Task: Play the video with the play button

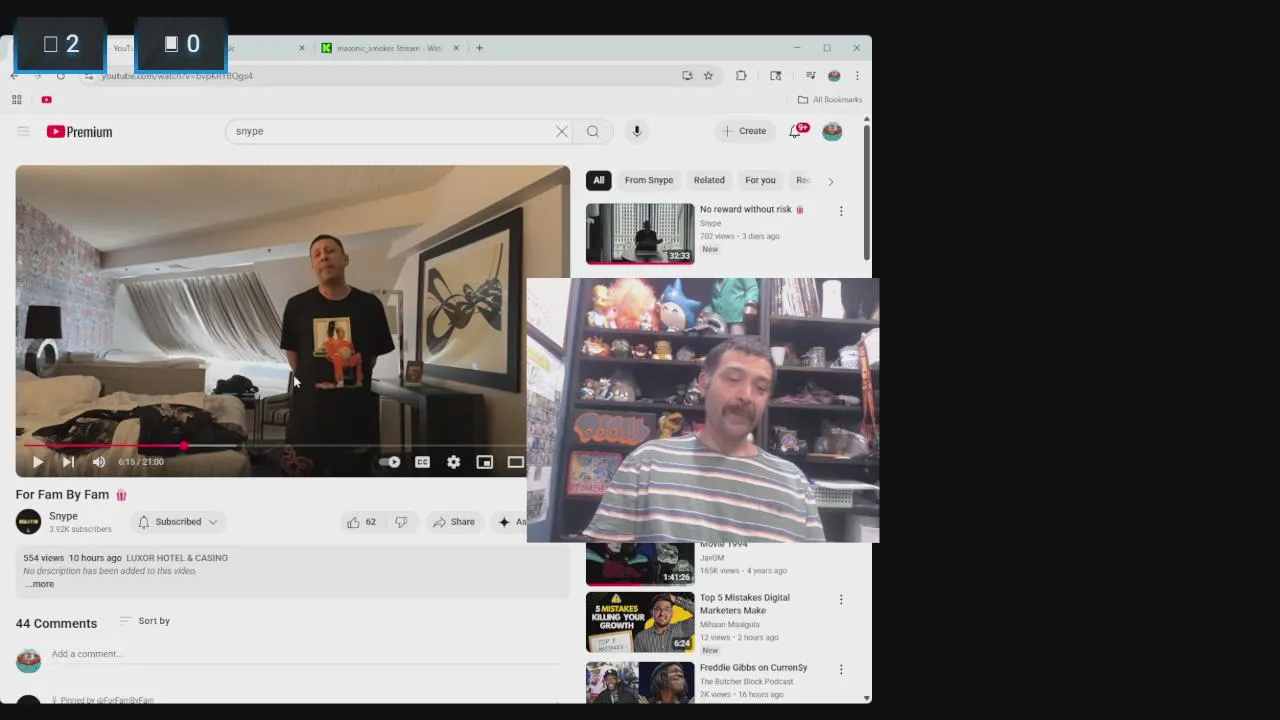Action: [38, 462]
